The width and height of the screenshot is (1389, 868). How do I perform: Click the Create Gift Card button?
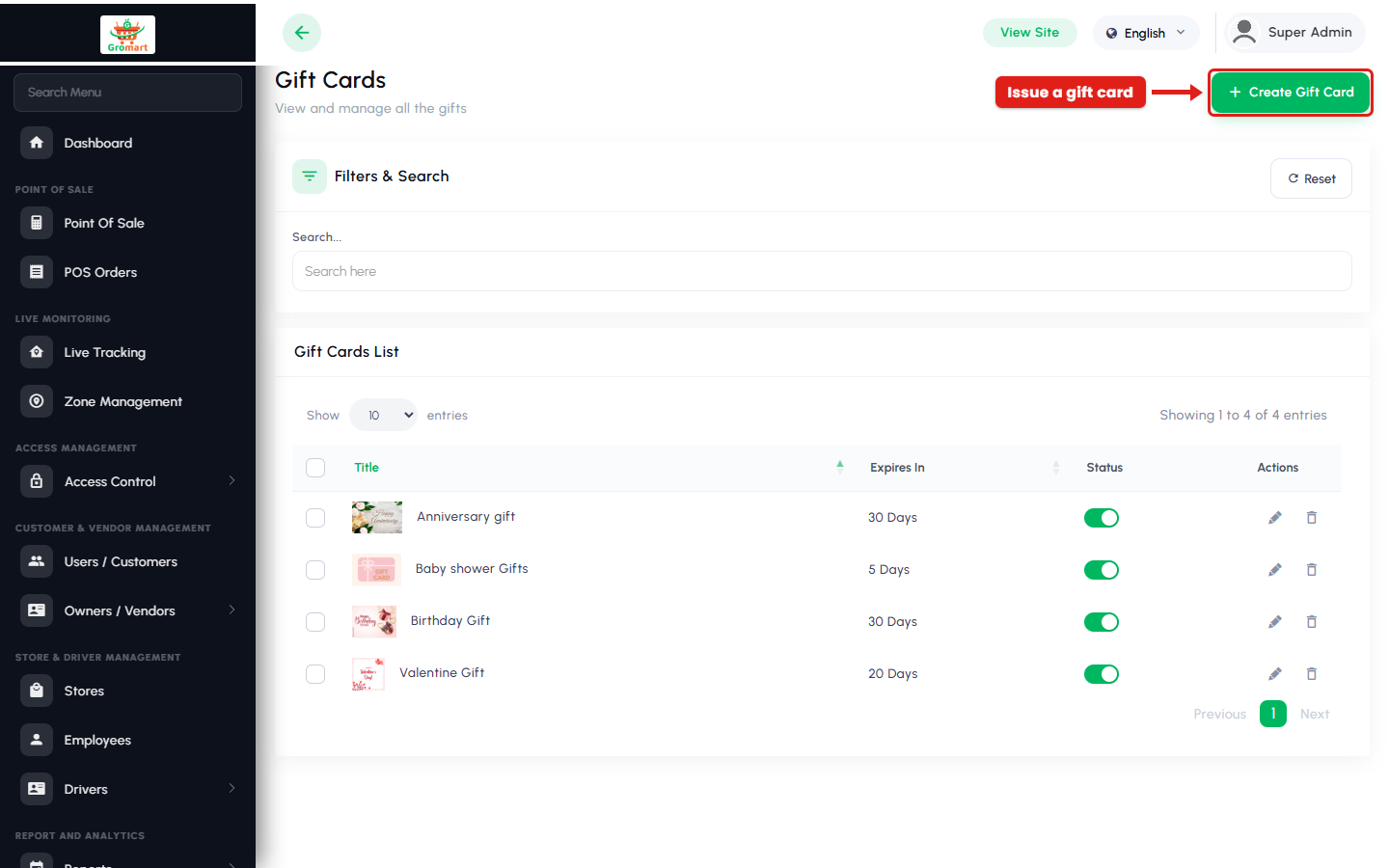click(1291, 93)
